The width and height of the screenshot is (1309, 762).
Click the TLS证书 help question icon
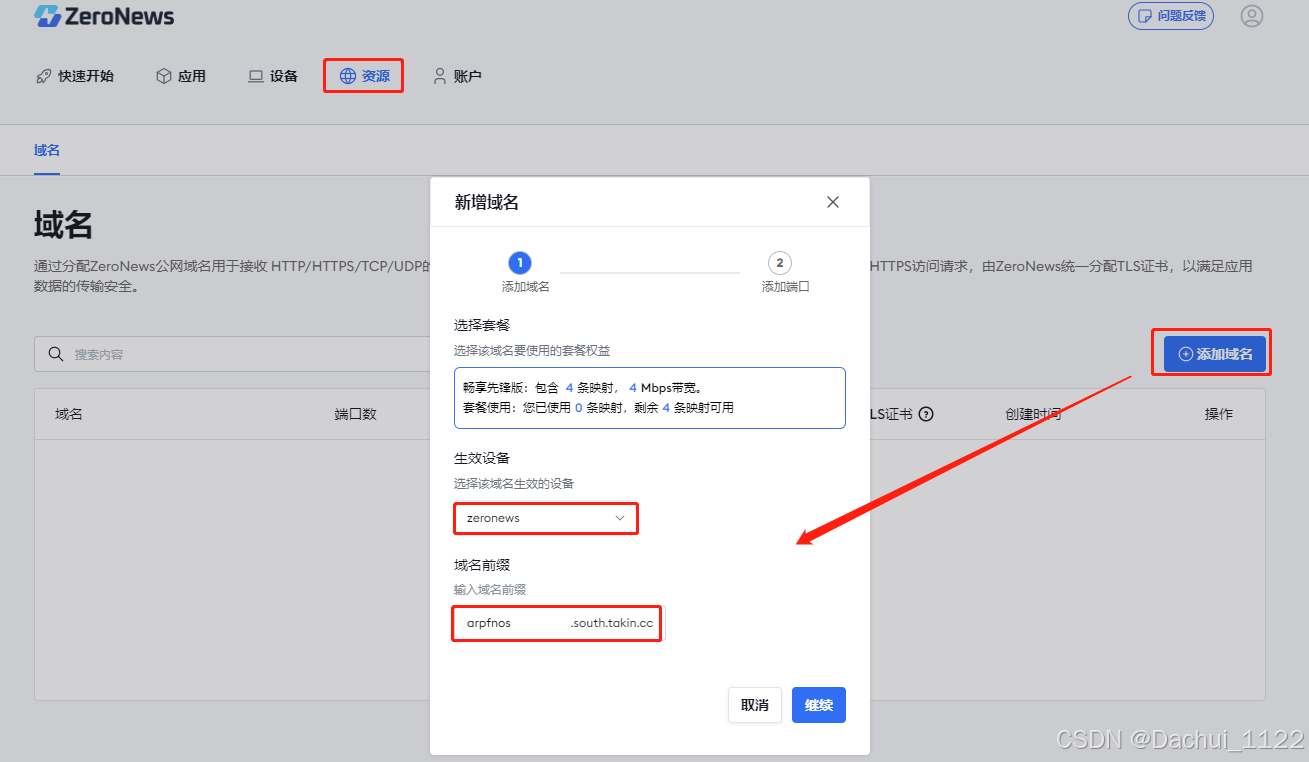(926, 414)
